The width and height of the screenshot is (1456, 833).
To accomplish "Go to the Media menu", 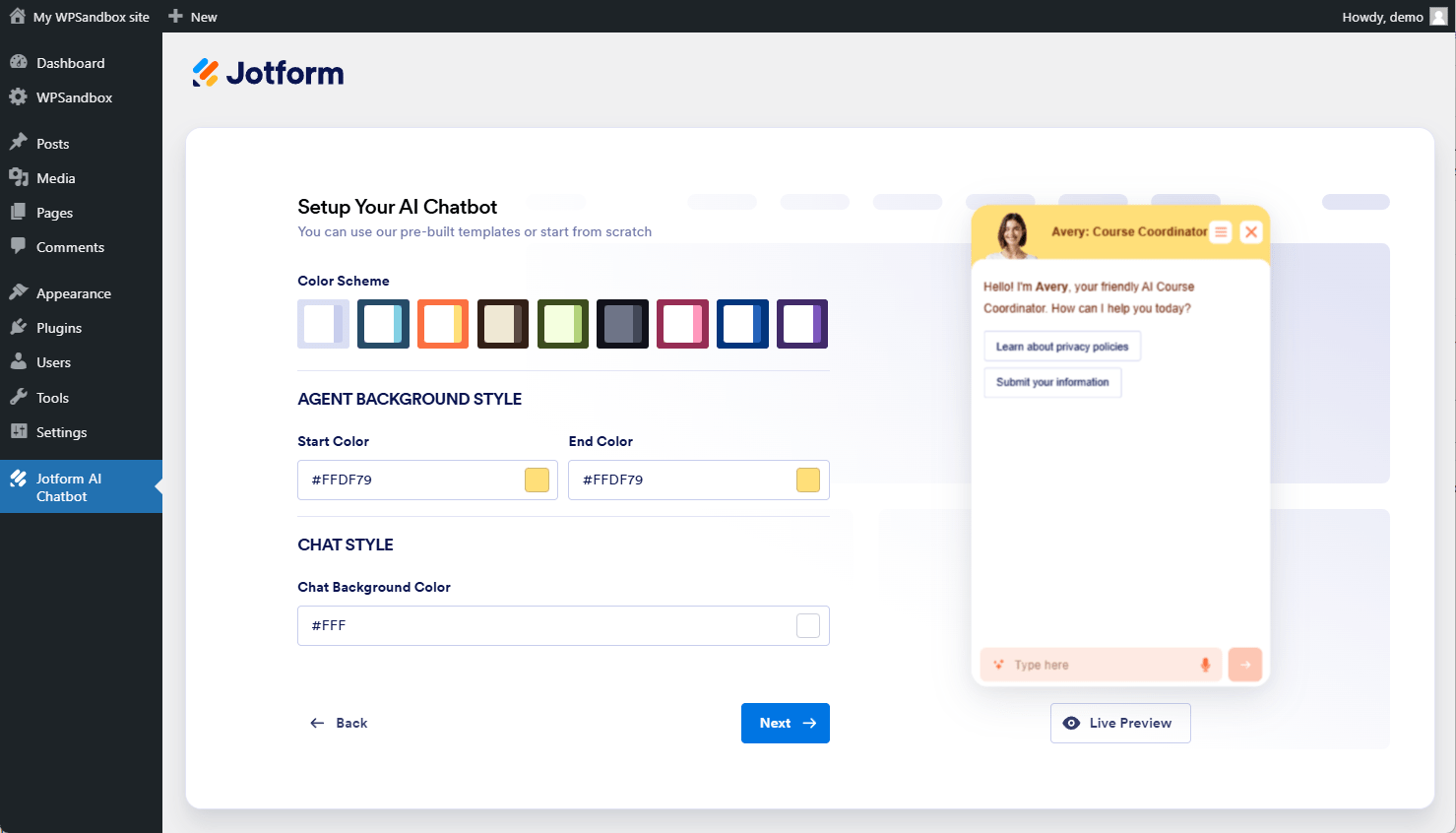I will point(81,177).
